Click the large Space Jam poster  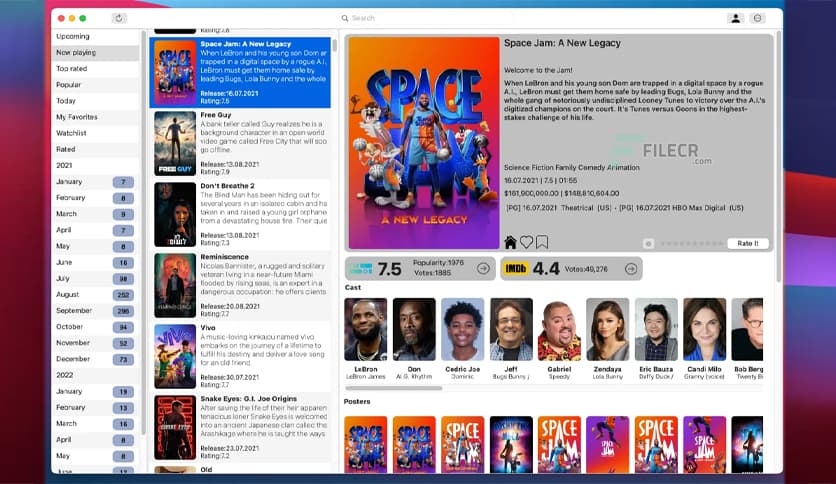424,143
